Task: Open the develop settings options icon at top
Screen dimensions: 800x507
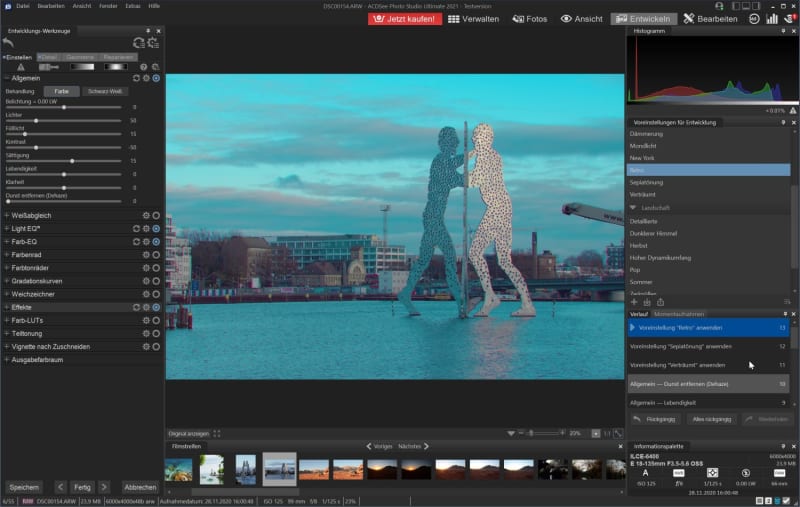Action: [153, 43]
